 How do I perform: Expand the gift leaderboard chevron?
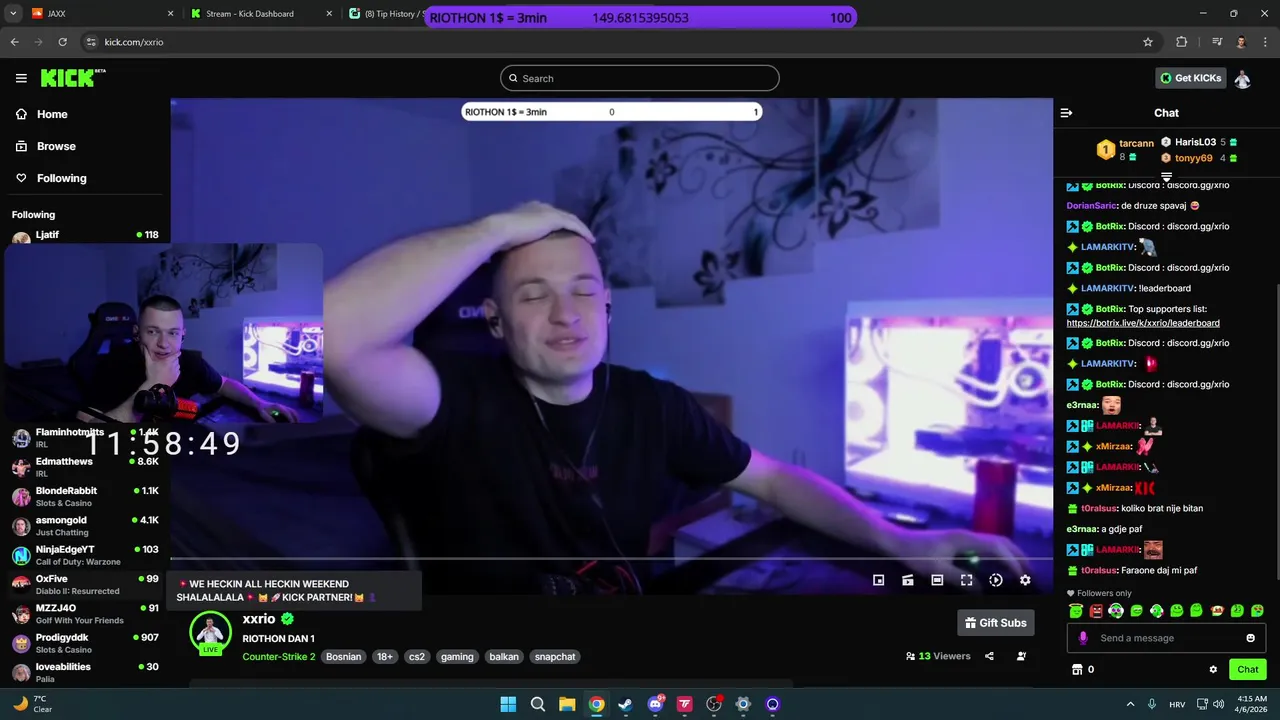pyautogui.click(x=1166, y=177)
